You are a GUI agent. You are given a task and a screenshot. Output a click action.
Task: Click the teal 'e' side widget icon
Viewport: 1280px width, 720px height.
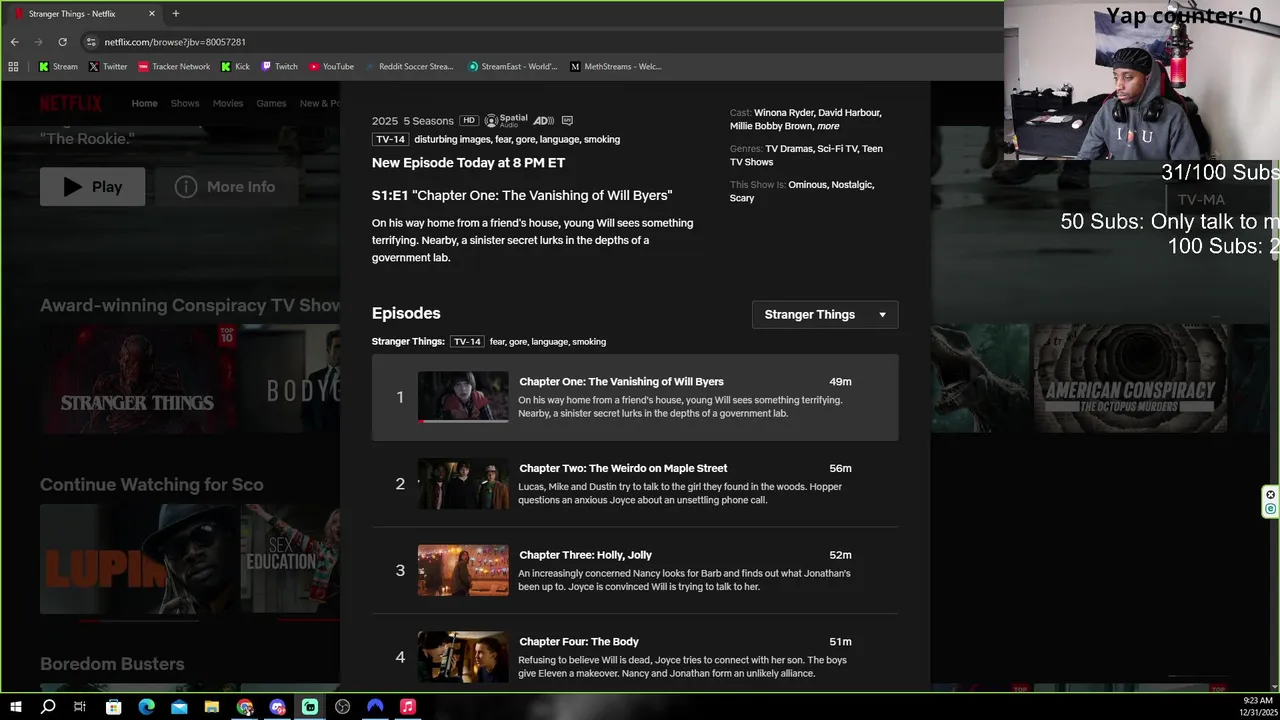click(x=1271, y=509)
